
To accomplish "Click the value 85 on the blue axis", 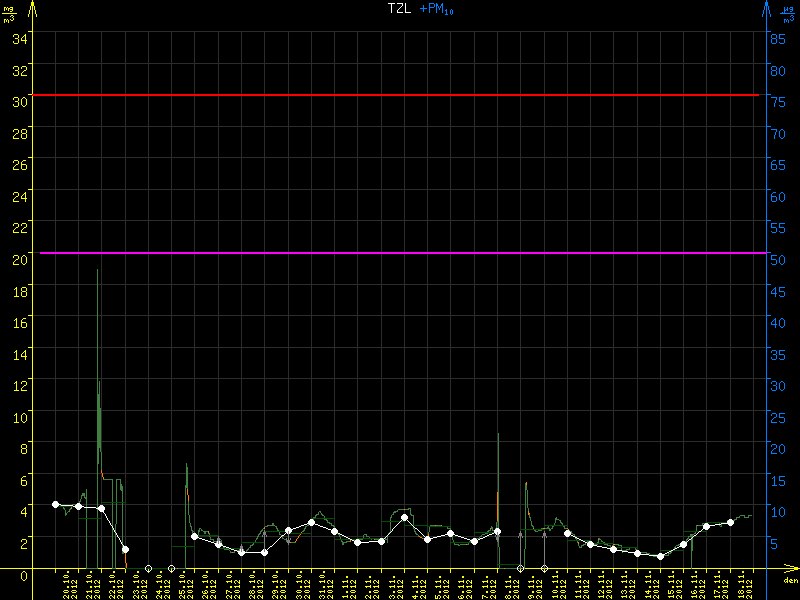I will (x=776, y=38).
